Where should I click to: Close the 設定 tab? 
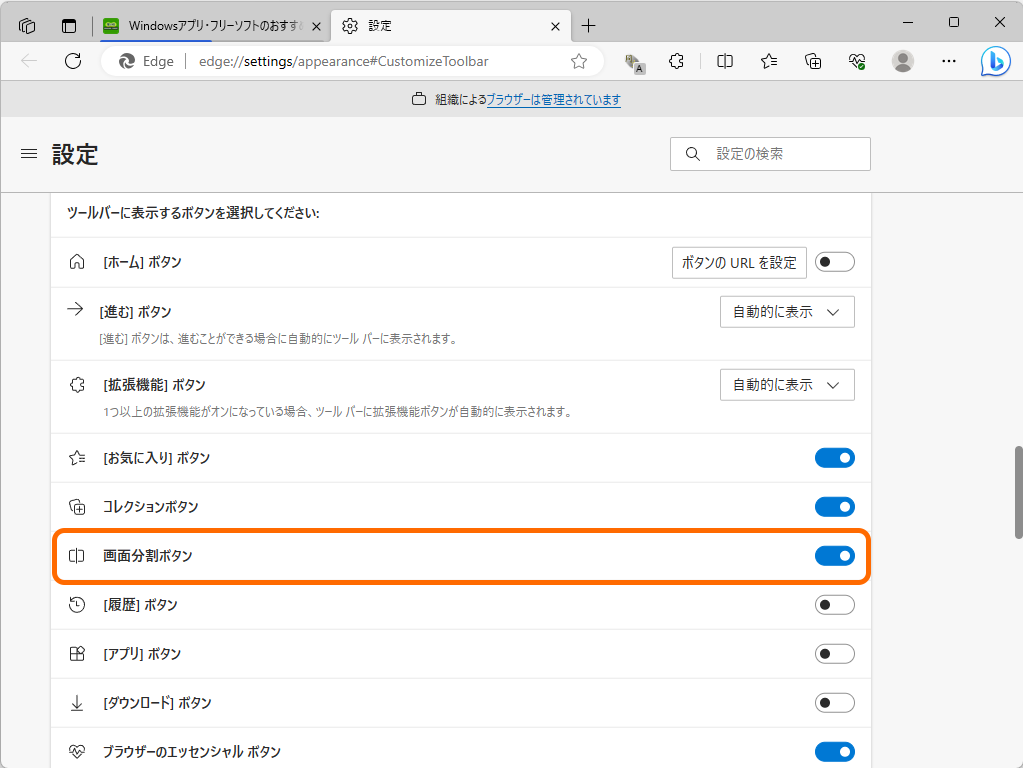point(555,26)
